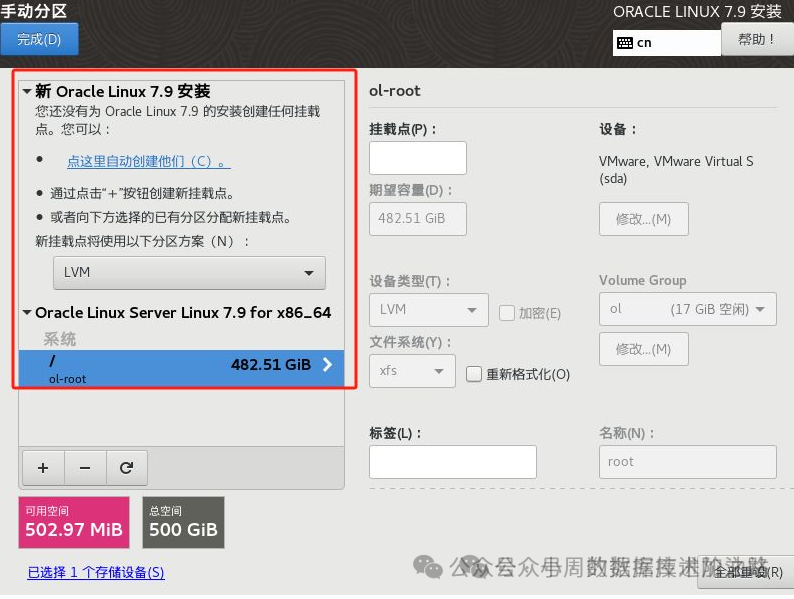This screenshot has height=599, width=794.
Task: Click the 名称(N) root name field
Action: click(x=687, y=462)
